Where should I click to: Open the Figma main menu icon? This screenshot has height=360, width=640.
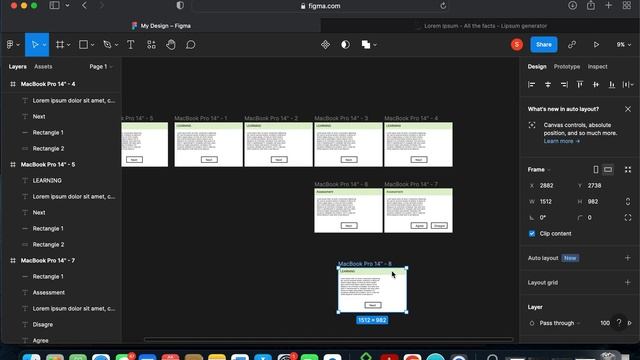tap(10, 44)
